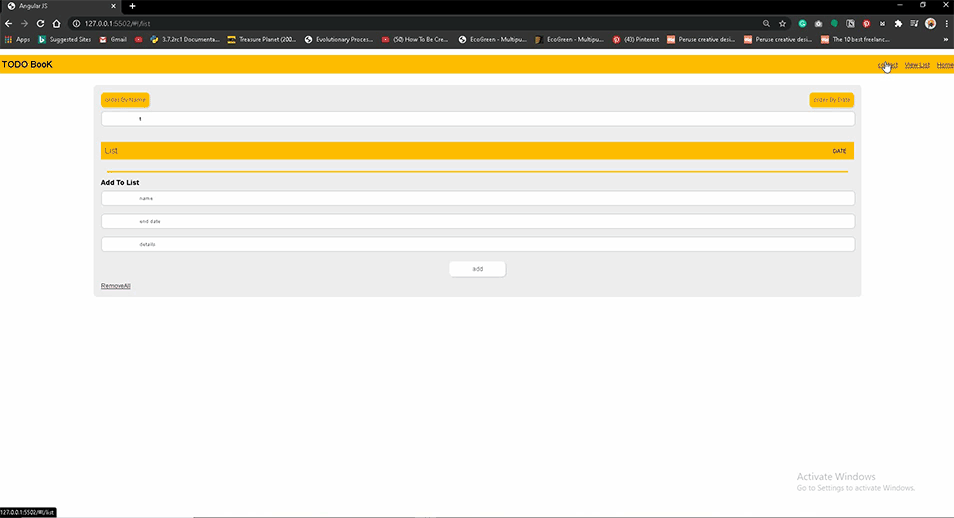Click the RemoveAll link
Screen dimensions: 954x518
tap(116, 286)
